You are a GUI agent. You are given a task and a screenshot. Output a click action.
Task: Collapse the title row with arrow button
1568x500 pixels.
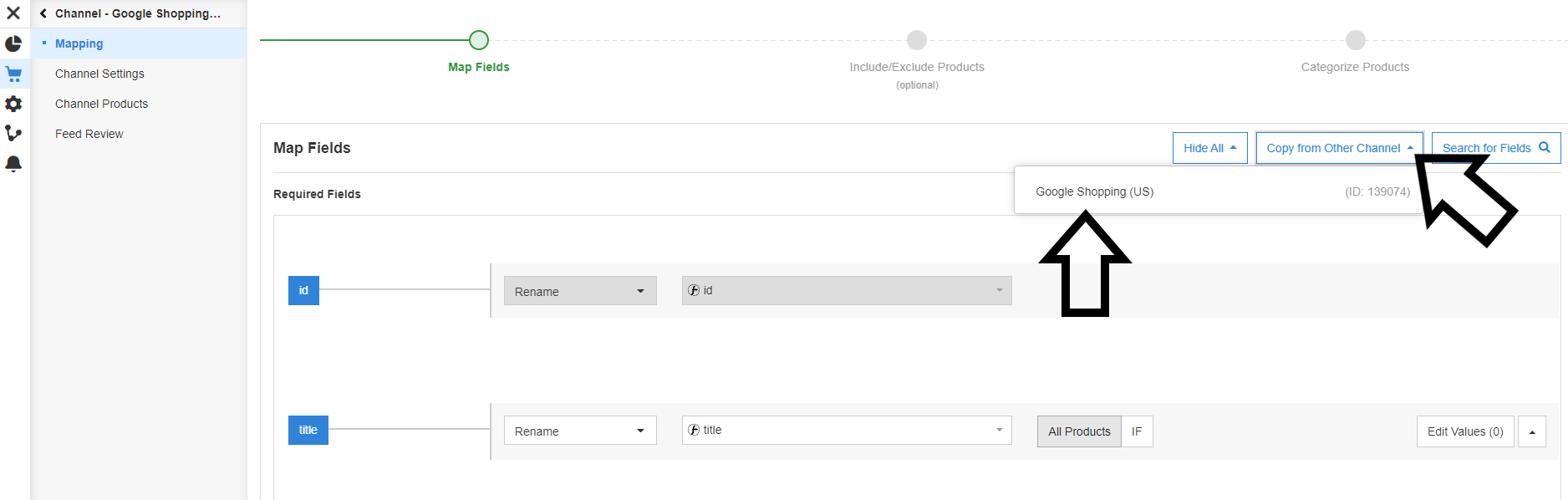pyautogui.click(x=1532, y=431)
